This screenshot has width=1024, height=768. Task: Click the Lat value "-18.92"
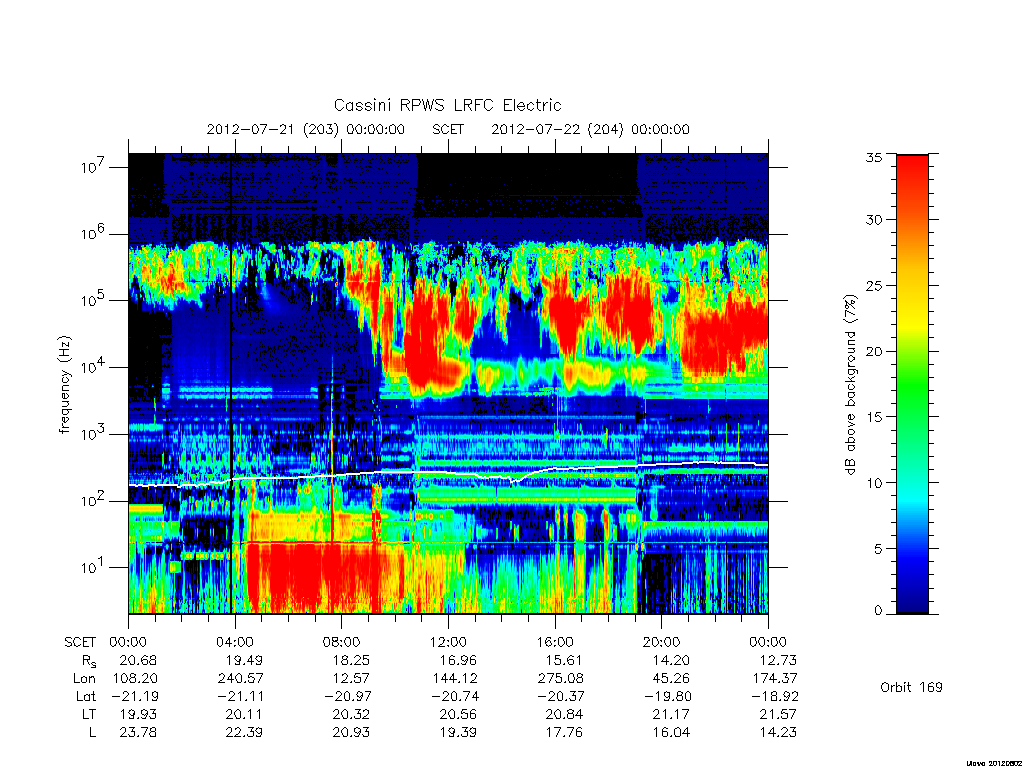775,696
